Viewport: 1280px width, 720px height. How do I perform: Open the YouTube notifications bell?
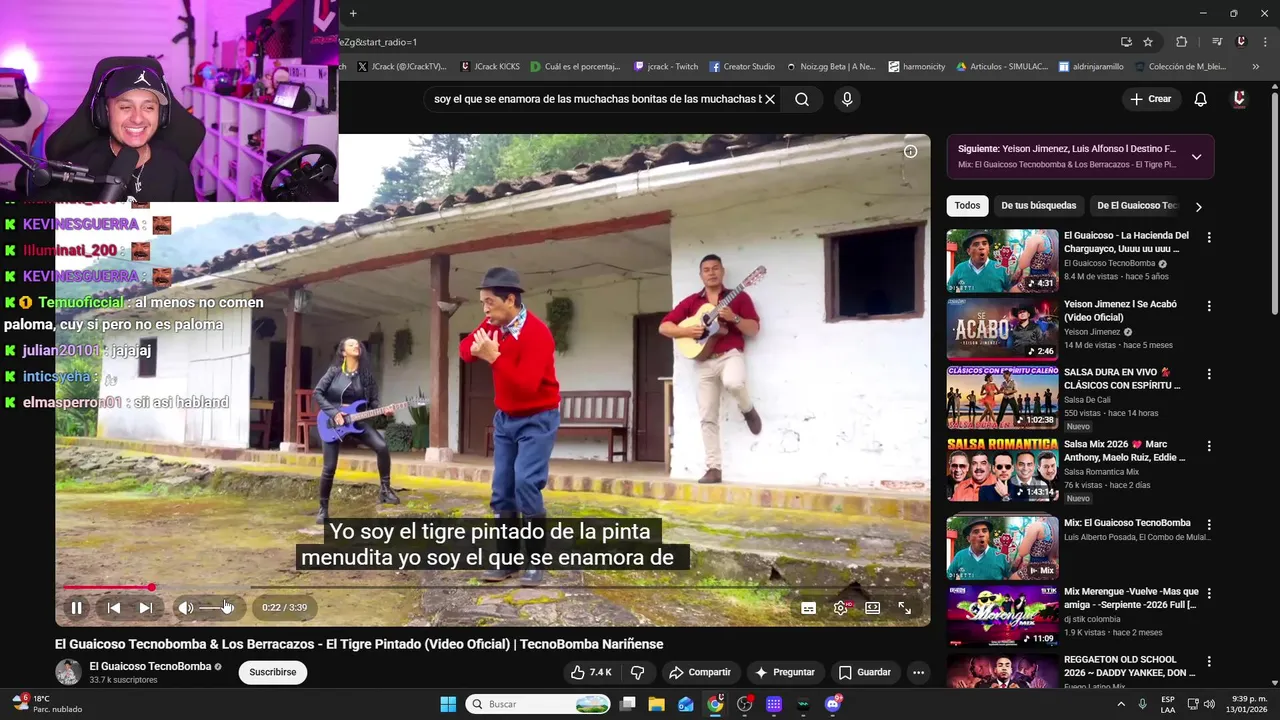coord(1201,99)
